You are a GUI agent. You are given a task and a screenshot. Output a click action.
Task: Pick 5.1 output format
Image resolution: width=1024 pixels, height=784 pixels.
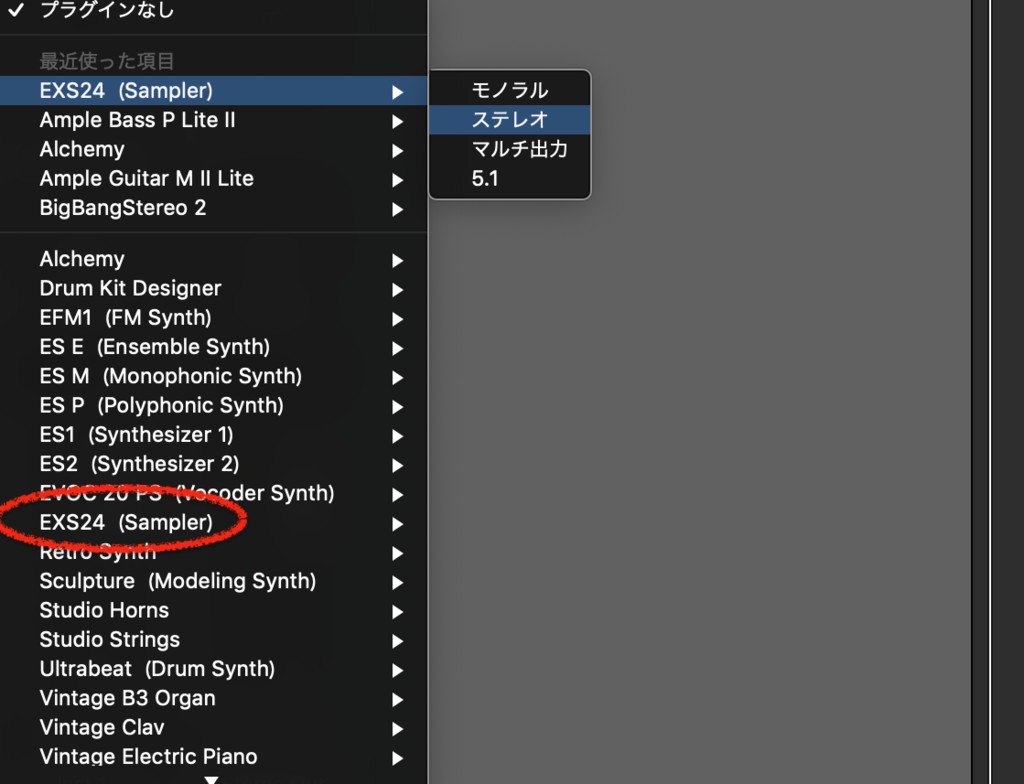point(509,178)
